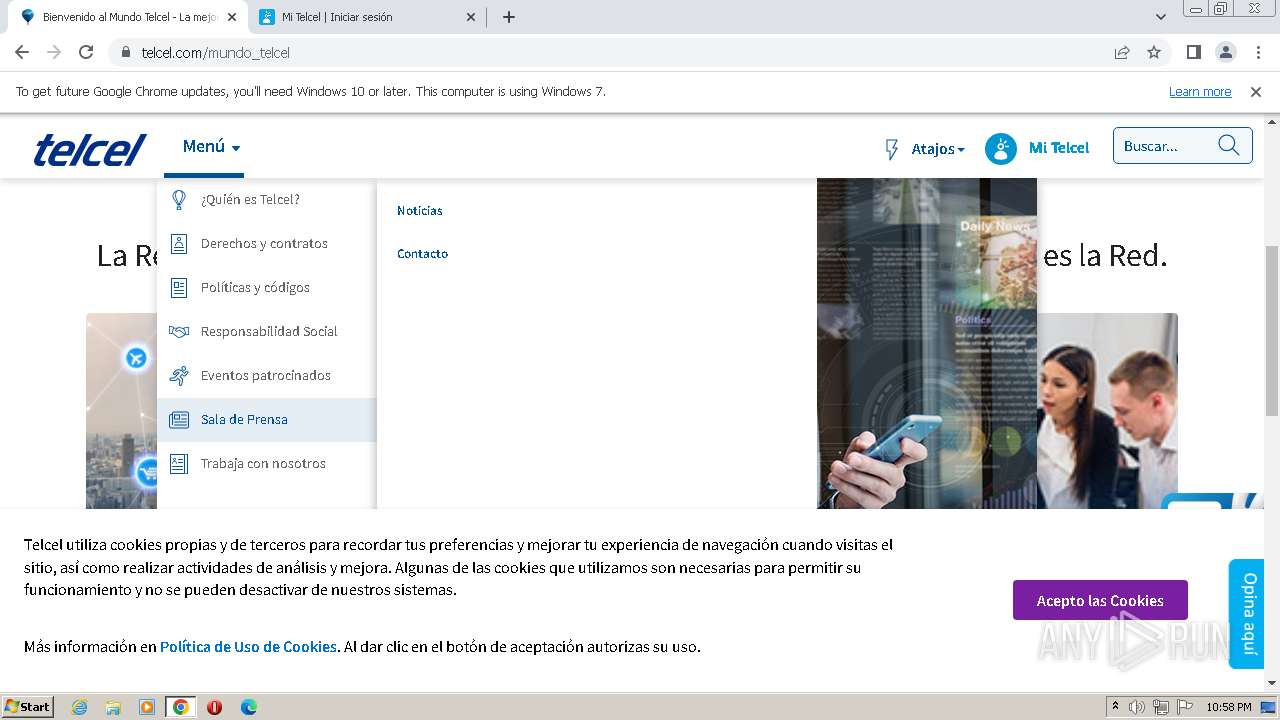Image resolution: width=1280 pixels, height=720 pixels.
Task: Click the phone-in-hand news image
Action: (927, 343)
